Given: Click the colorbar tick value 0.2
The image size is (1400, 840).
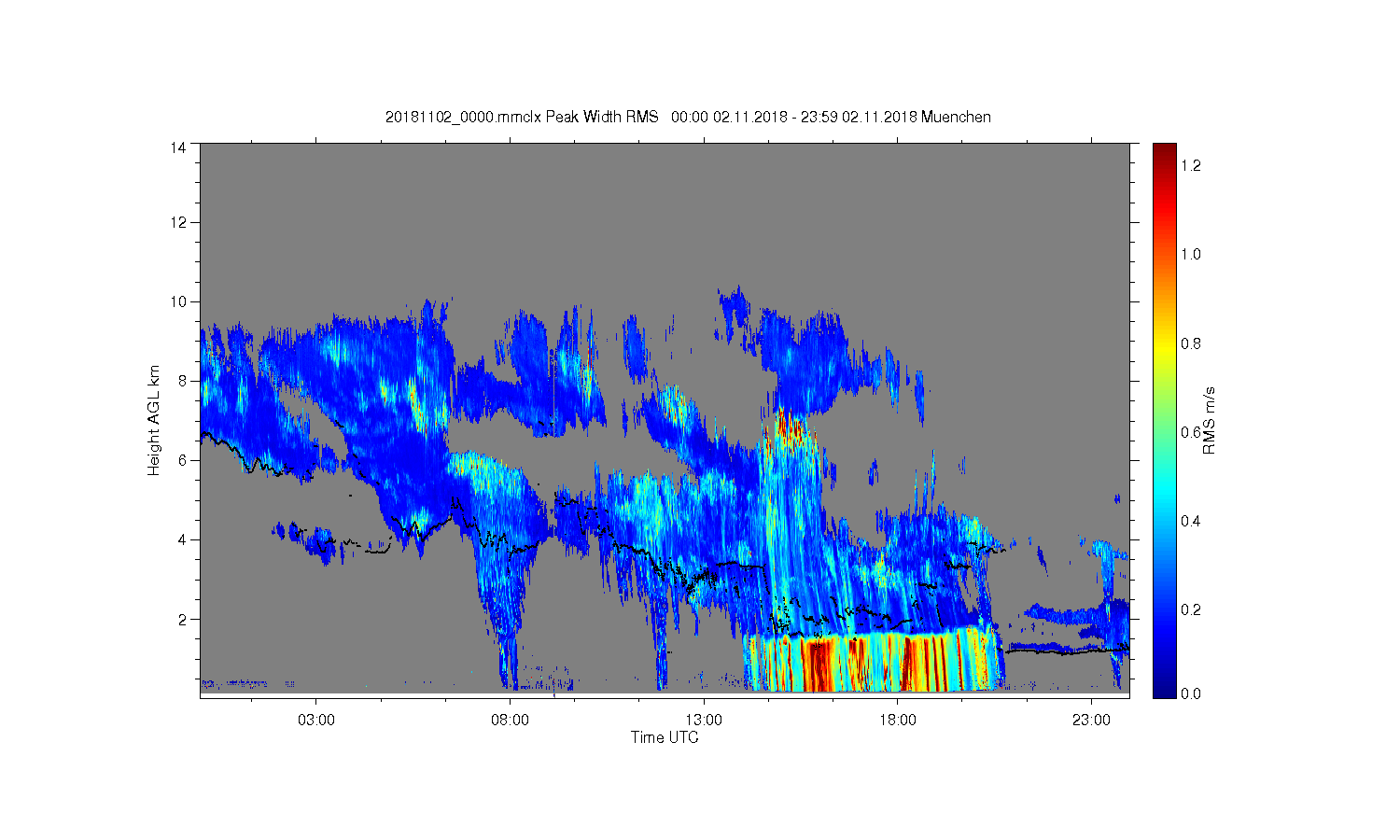Looking at the screenshot, I should pos(1190,609).
